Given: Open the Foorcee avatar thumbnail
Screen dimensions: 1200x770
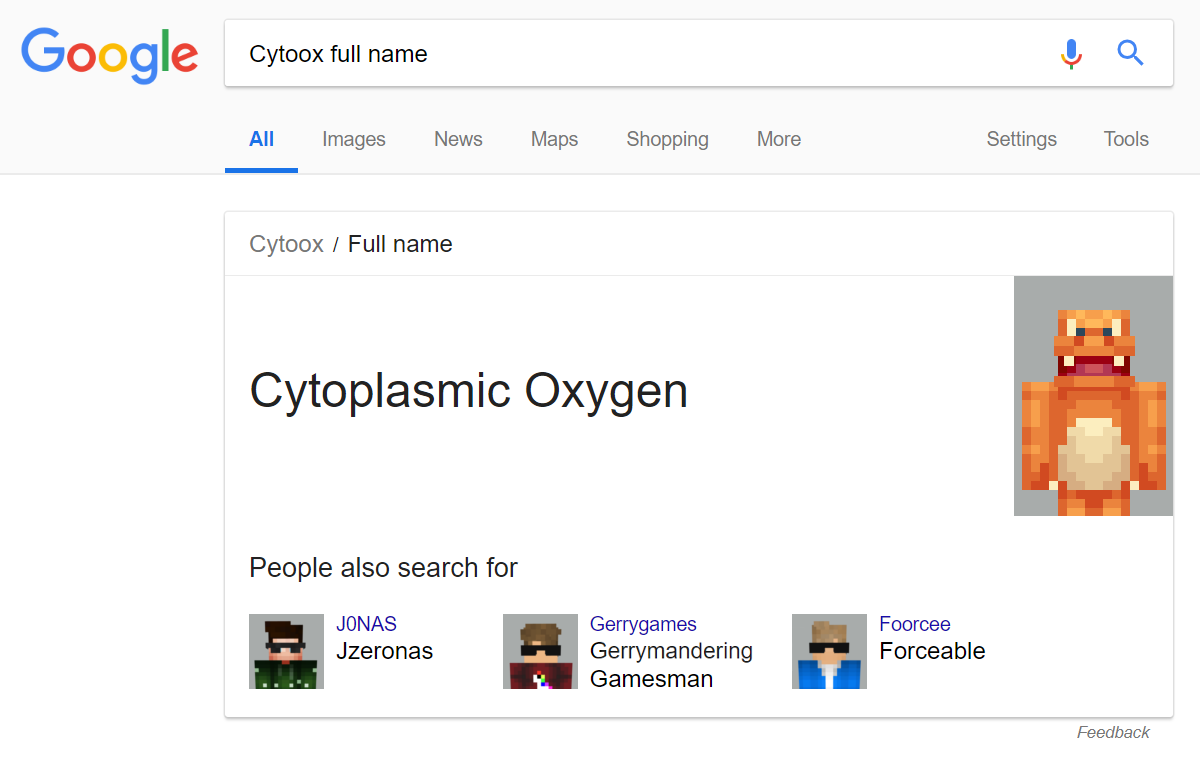Looking at the screenshot, I should tap(829, 651).
